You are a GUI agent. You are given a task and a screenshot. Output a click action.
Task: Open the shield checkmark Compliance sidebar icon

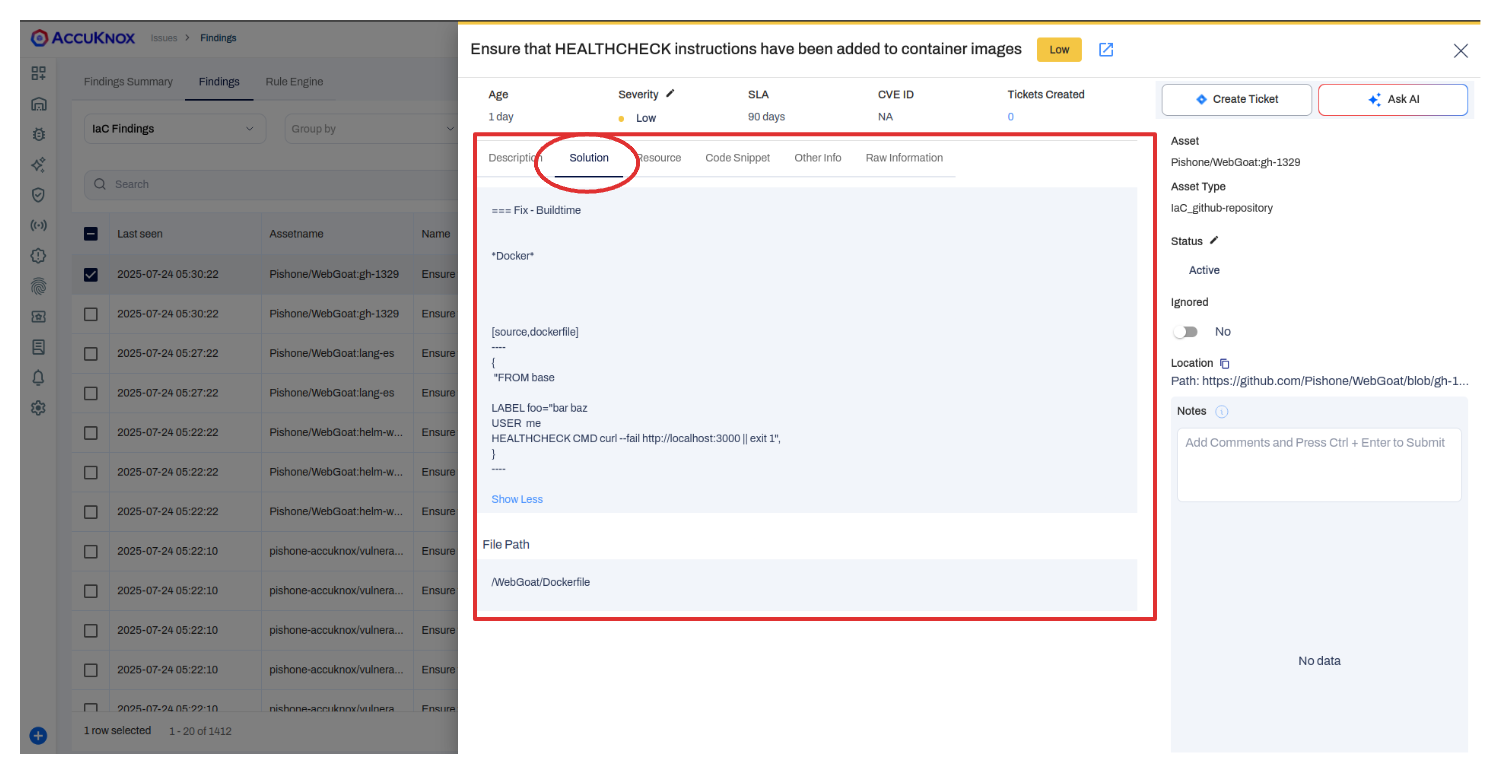coord(38,195)
